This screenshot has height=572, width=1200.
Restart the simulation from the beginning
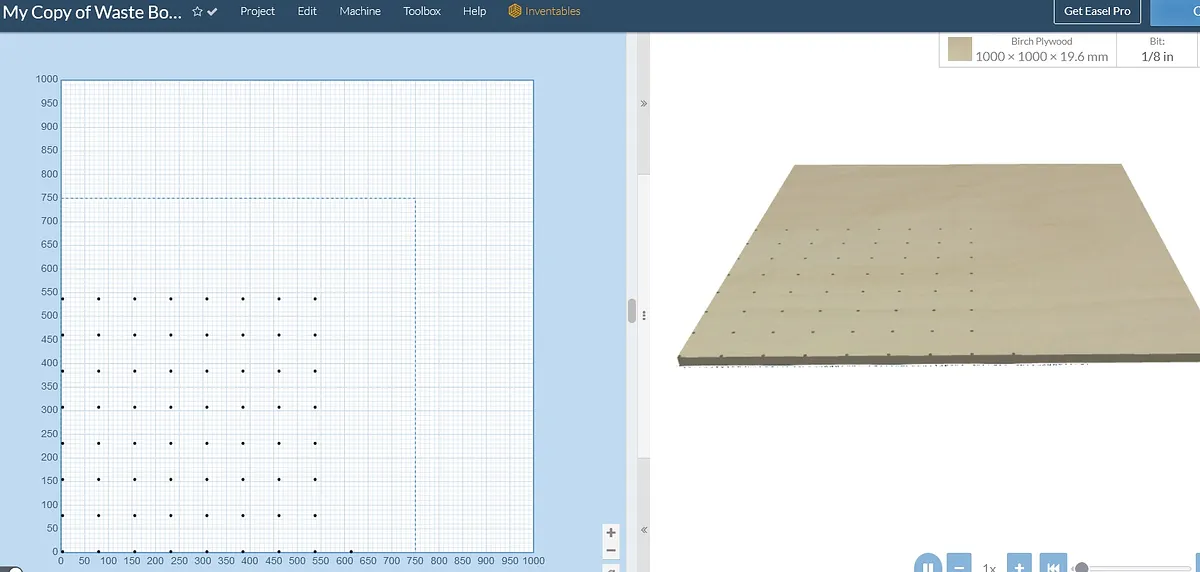point(1052,565)
